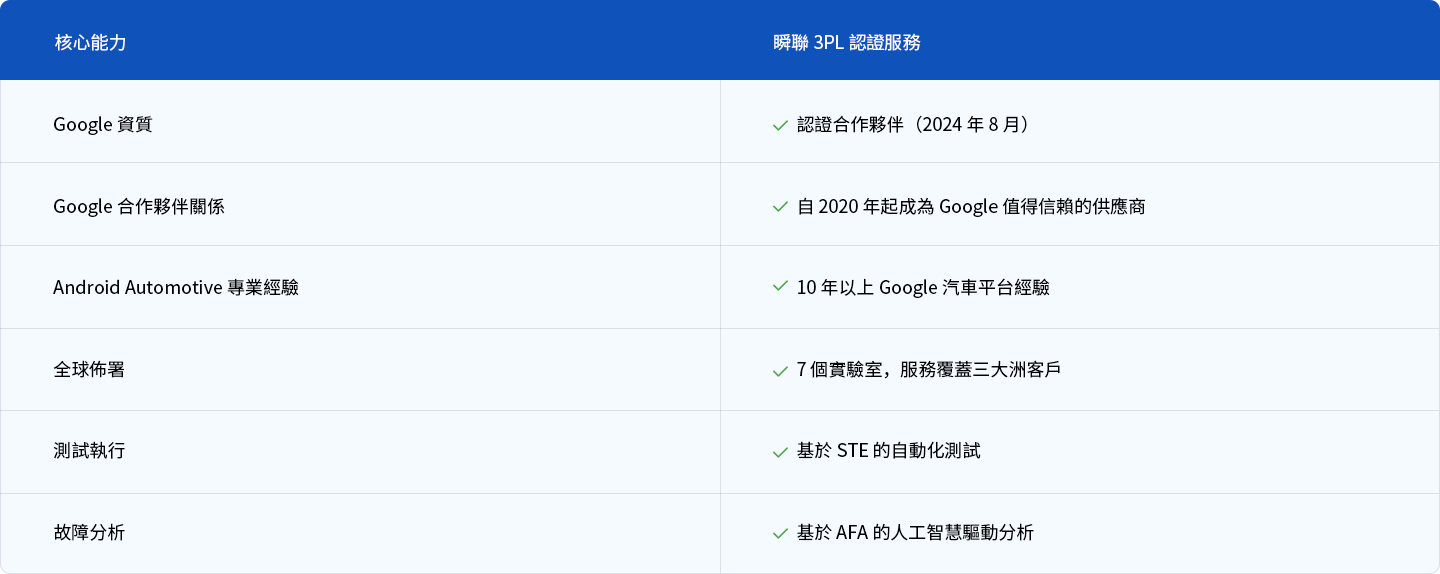The width and height of the screenshot is (1440, 574).
Task: Click the text 基於 AFA 的人工智慧驅動分析
Action: pos(915,533)
